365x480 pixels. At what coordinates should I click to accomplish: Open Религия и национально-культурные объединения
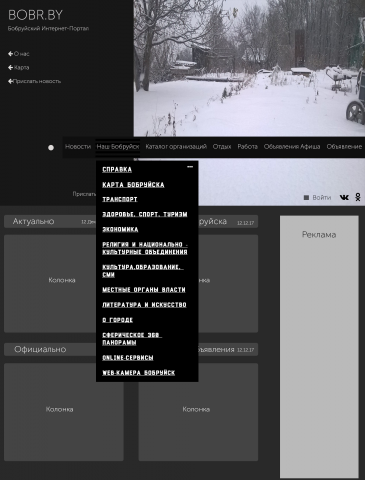[145, 248]
